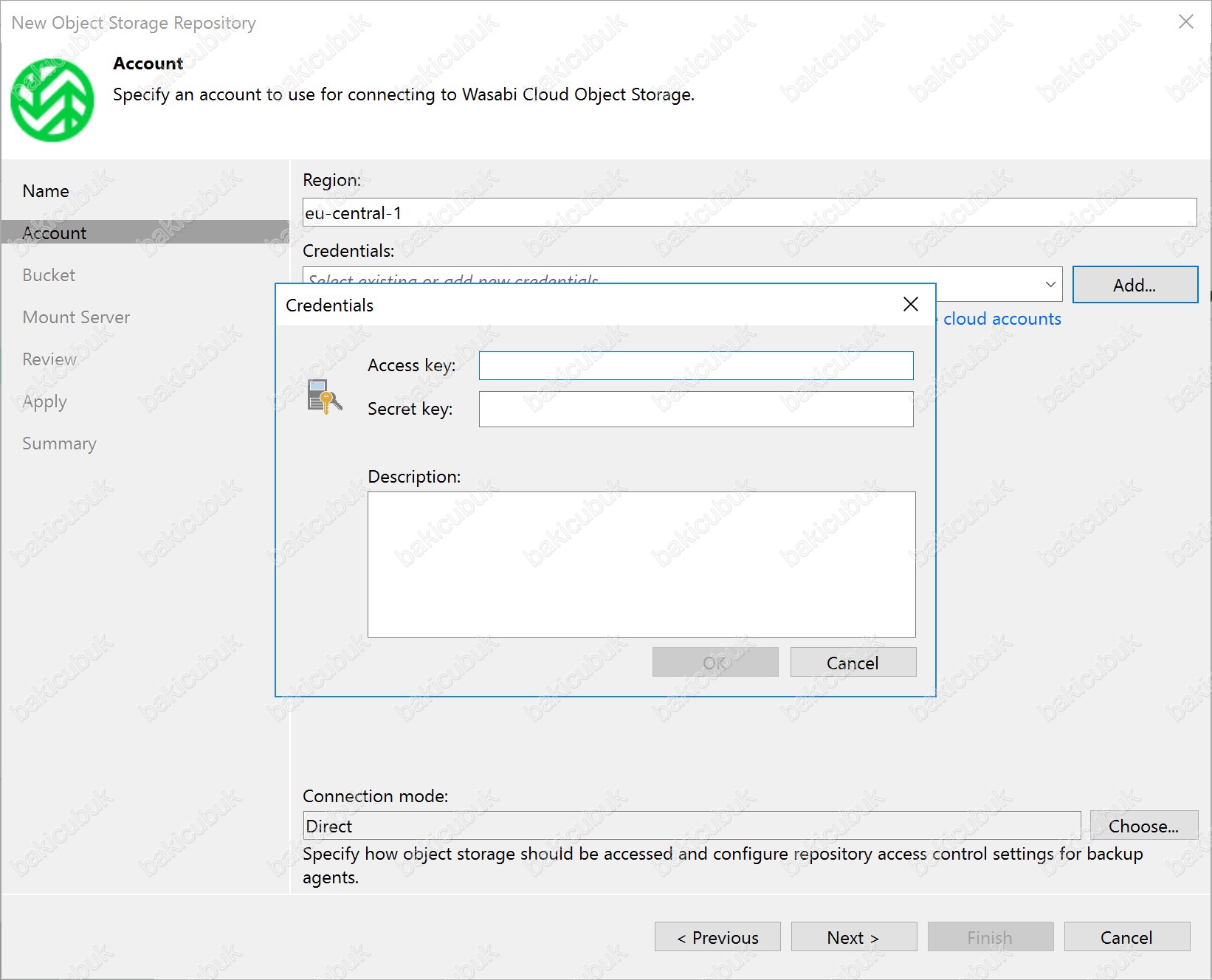The height and width of the screenshot is (980, 1212).
Task: Cancel the Credentials dialog
Action: click(853, 663)
